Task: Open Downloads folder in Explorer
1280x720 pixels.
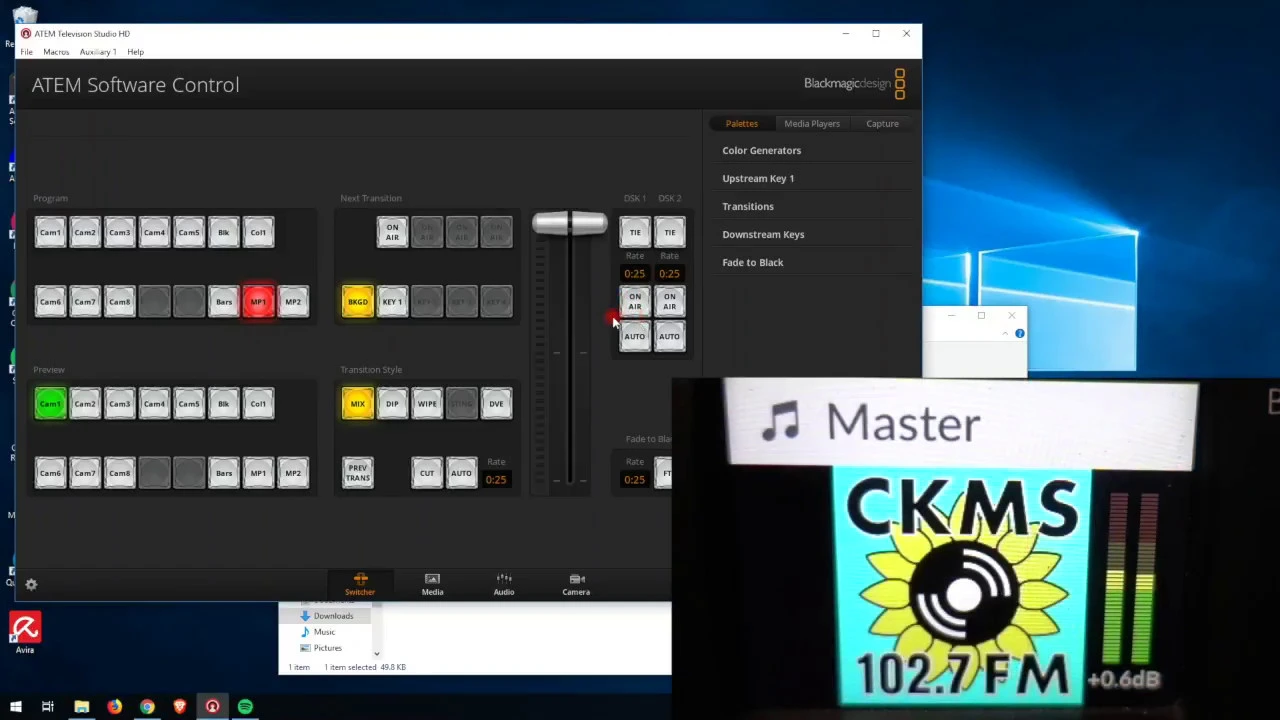Action: tap(333, 616)
